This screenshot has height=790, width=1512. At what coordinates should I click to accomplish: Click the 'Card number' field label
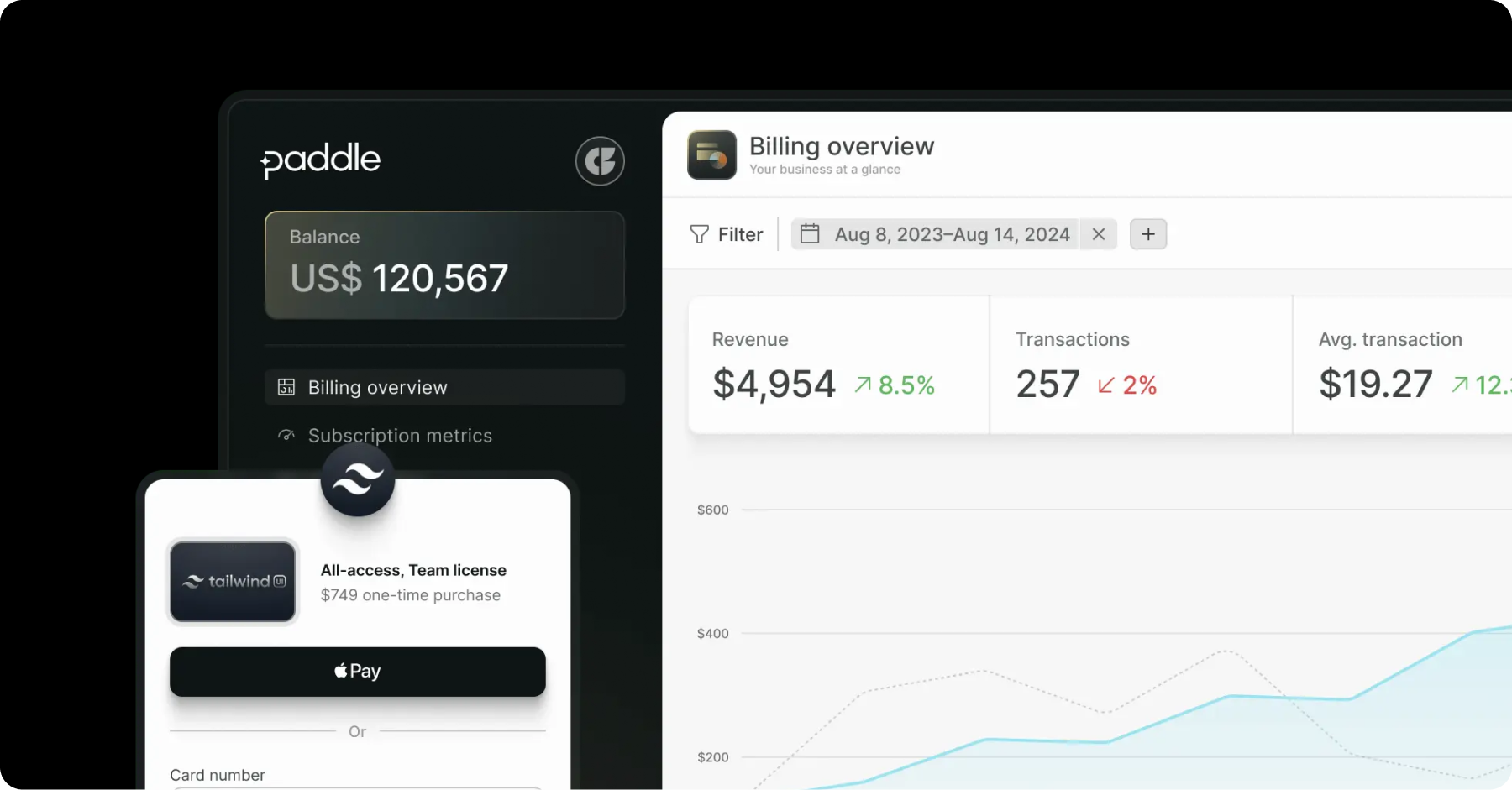[218, 775]
